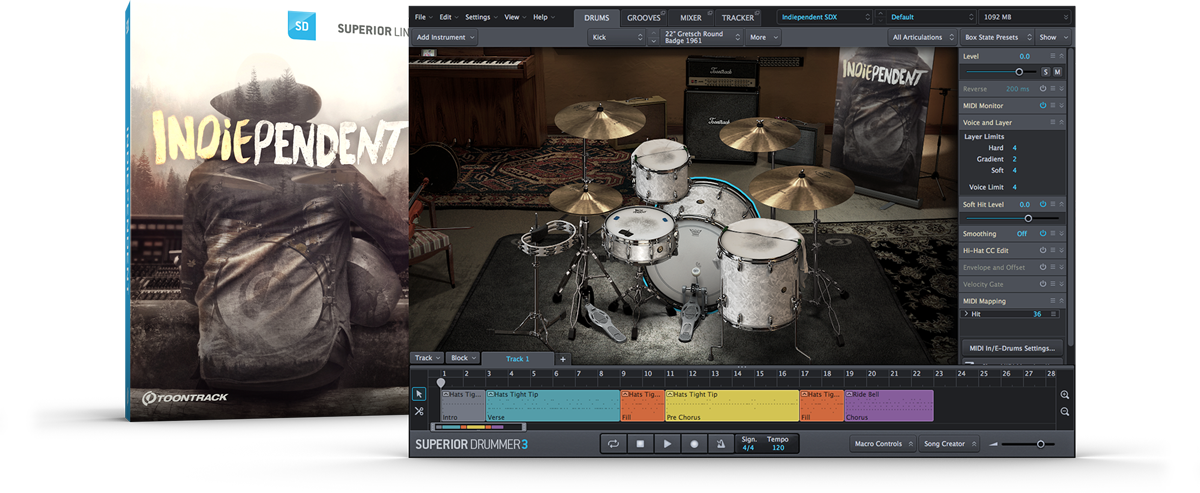Open the Settings menu
The height and width of the screenshot is (493, 1200).
481,17
